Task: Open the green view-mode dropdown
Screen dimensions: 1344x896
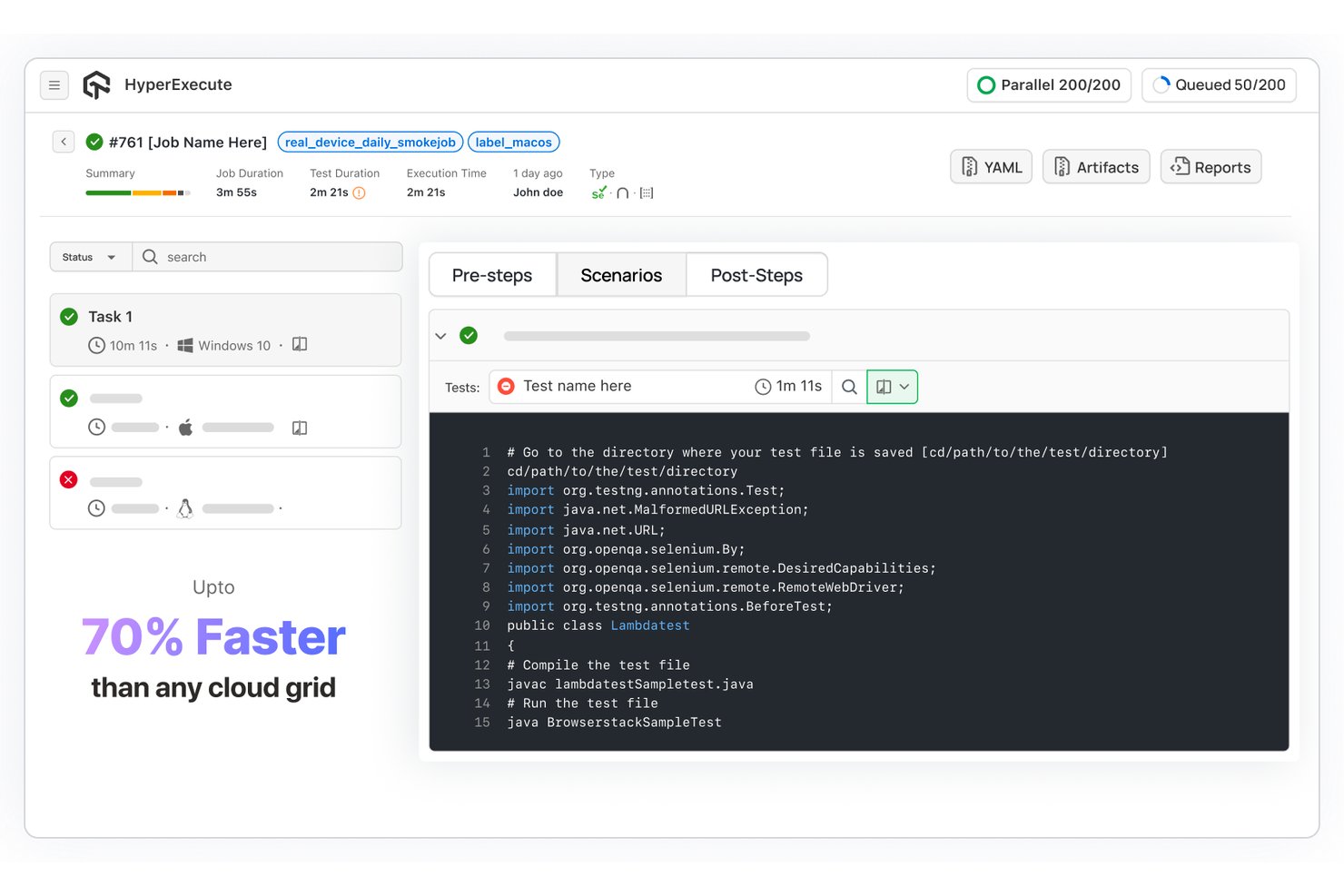Action: click(893, 387)
